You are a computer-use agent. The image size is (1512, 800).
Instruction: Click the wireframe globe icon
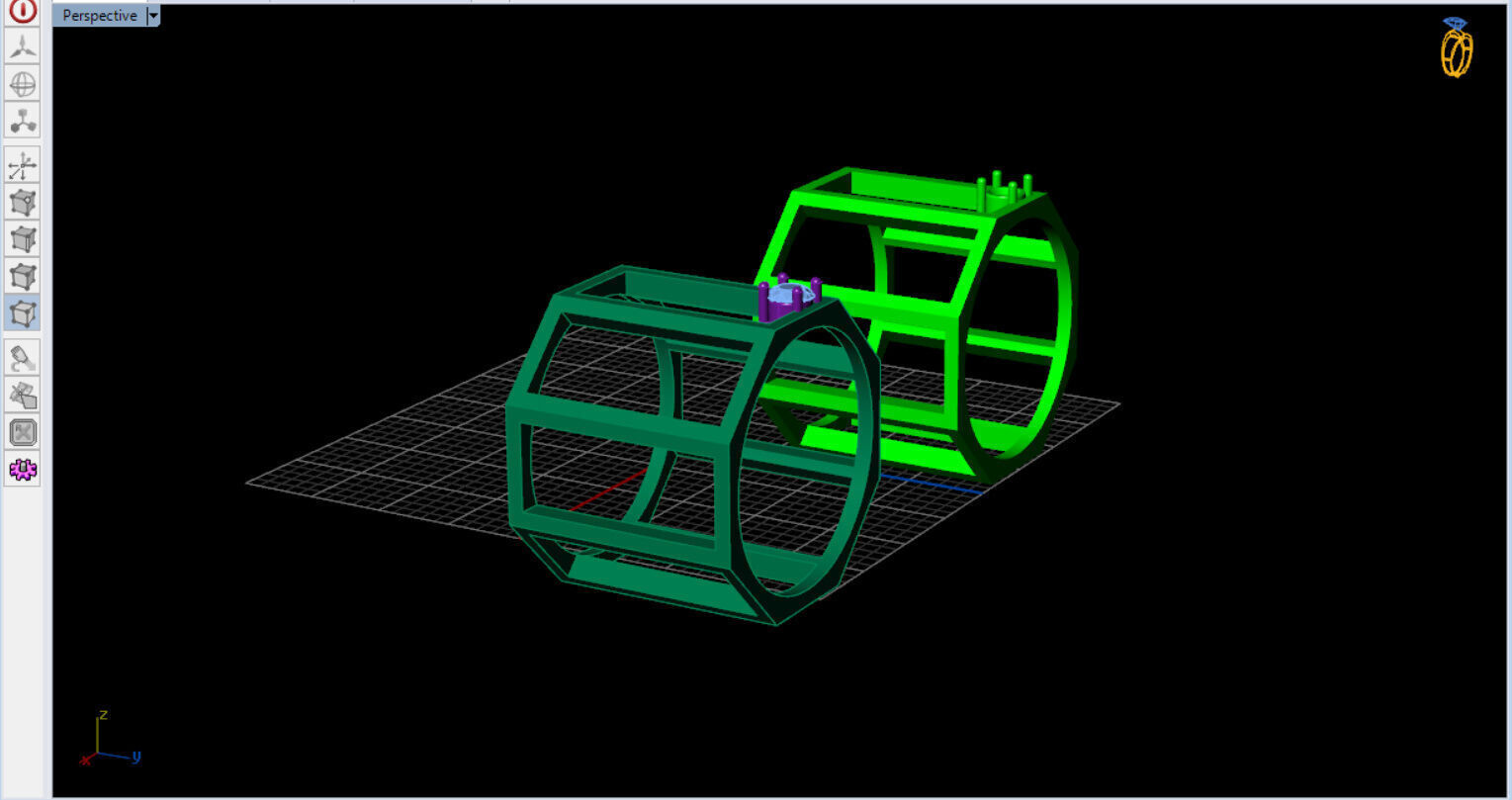coord(23,83)
